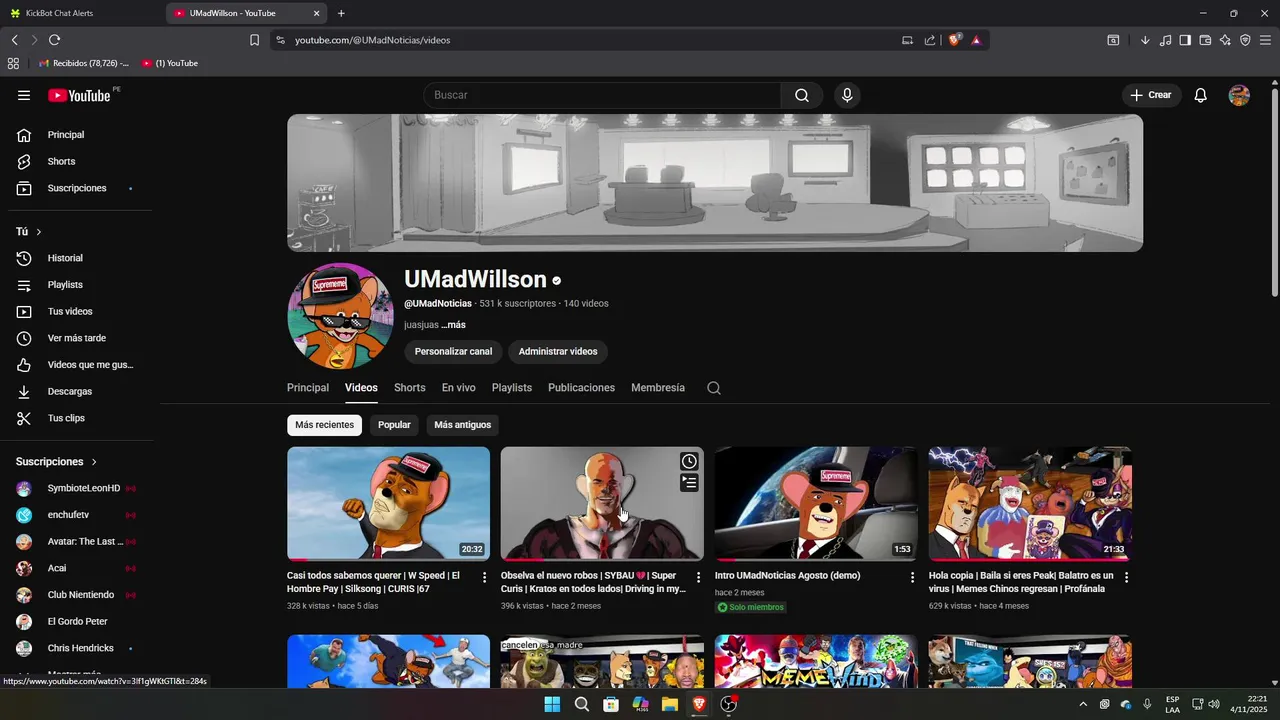Toggle the browser sidebar panel icon
Screen dimensions: 1280x720
[x=1185, y=40]
